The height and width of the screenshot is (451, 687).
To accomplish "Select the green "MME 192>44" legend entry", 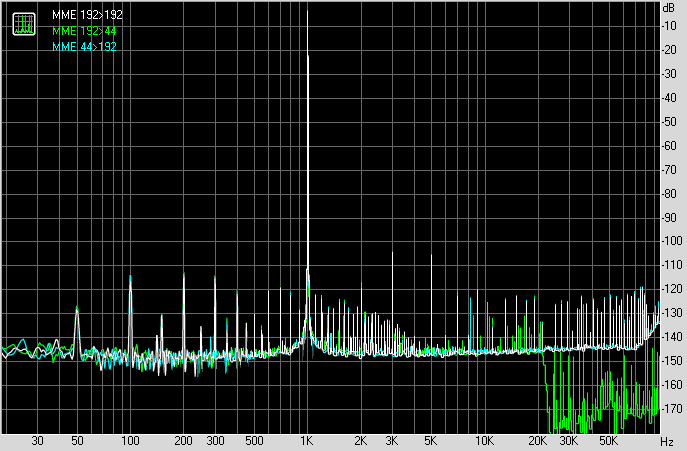I will click(x=84, y=31).
